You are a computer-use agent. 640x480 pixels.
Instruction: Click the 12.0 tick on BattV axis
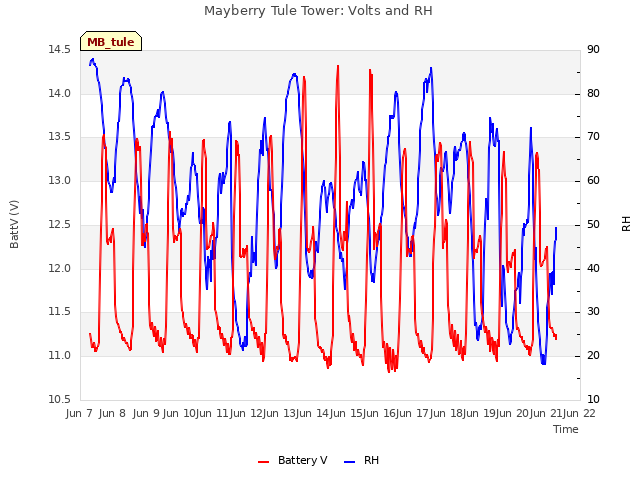click(x=60, y=269)
